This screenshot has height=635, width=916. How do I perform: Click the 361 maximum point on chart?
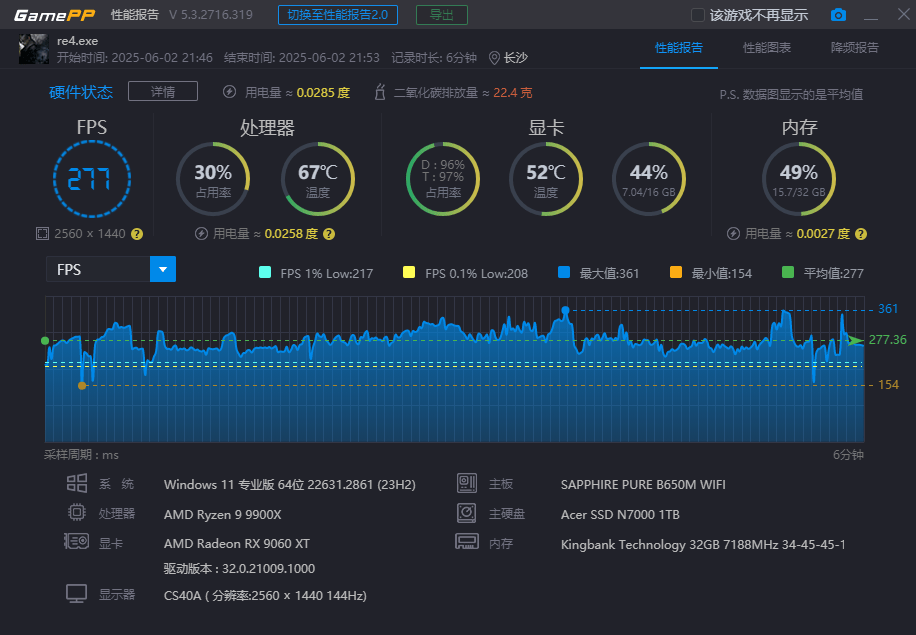pyautogui.click(x=565, y=310)
